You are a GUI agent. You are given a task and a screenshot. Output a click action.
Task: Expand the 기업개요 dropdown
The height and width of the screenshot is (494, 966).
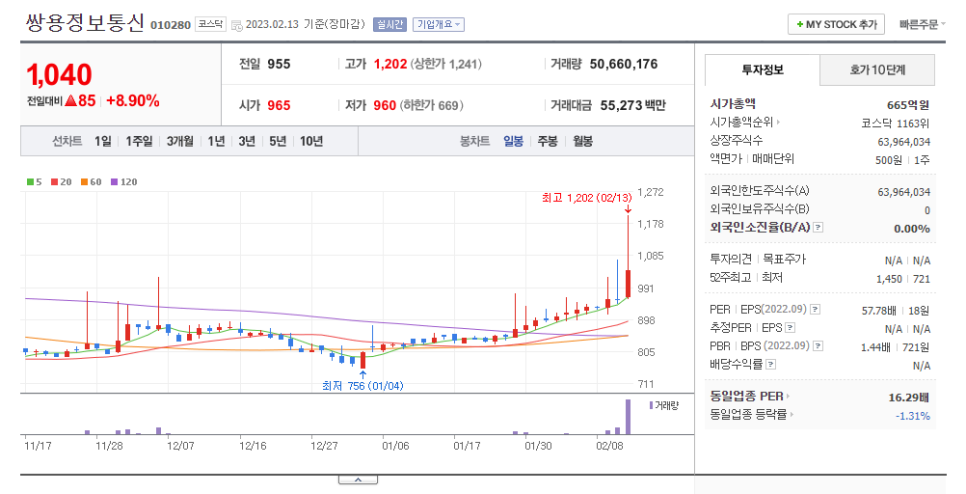(x=438, y=25)
